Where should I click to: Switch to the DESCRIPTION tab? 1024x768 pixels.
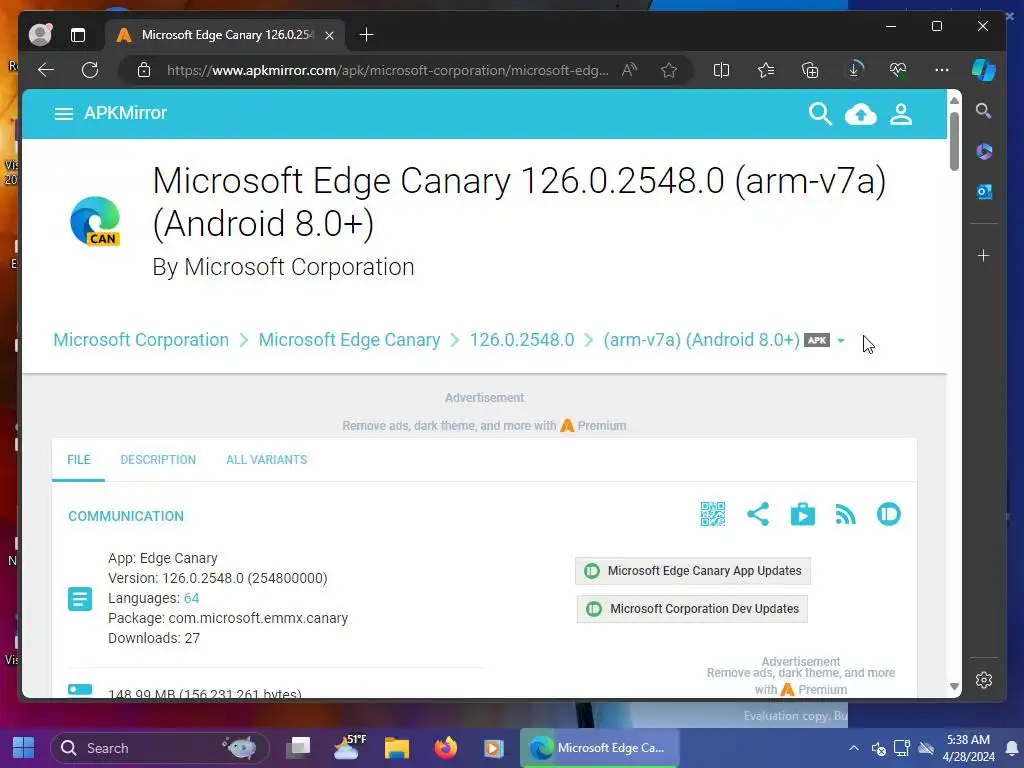tap(158, 460)
